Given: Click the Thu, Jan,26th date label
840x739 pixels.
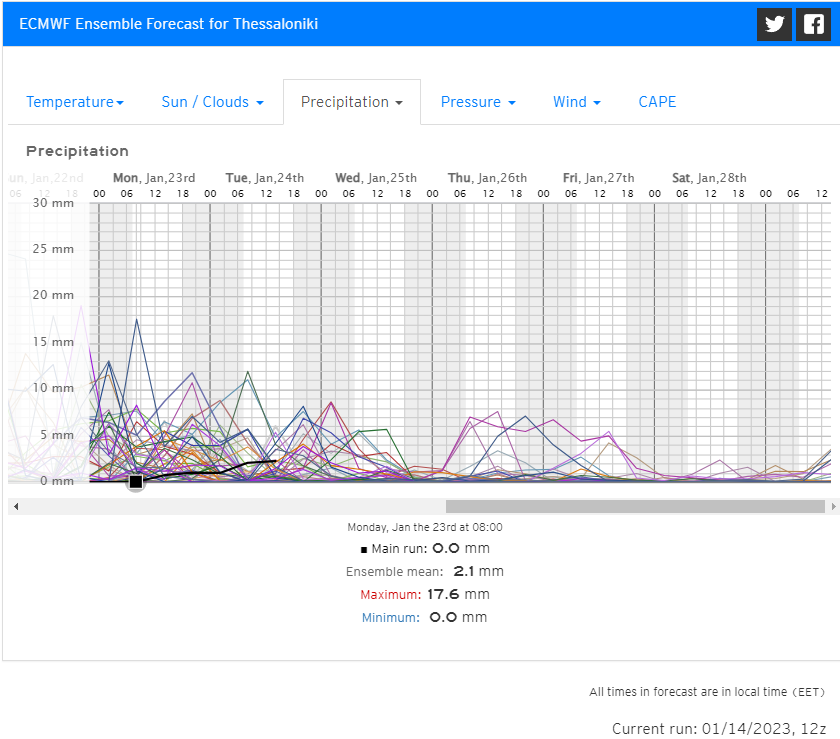Looking at the screenshot, I should [487, 178].
